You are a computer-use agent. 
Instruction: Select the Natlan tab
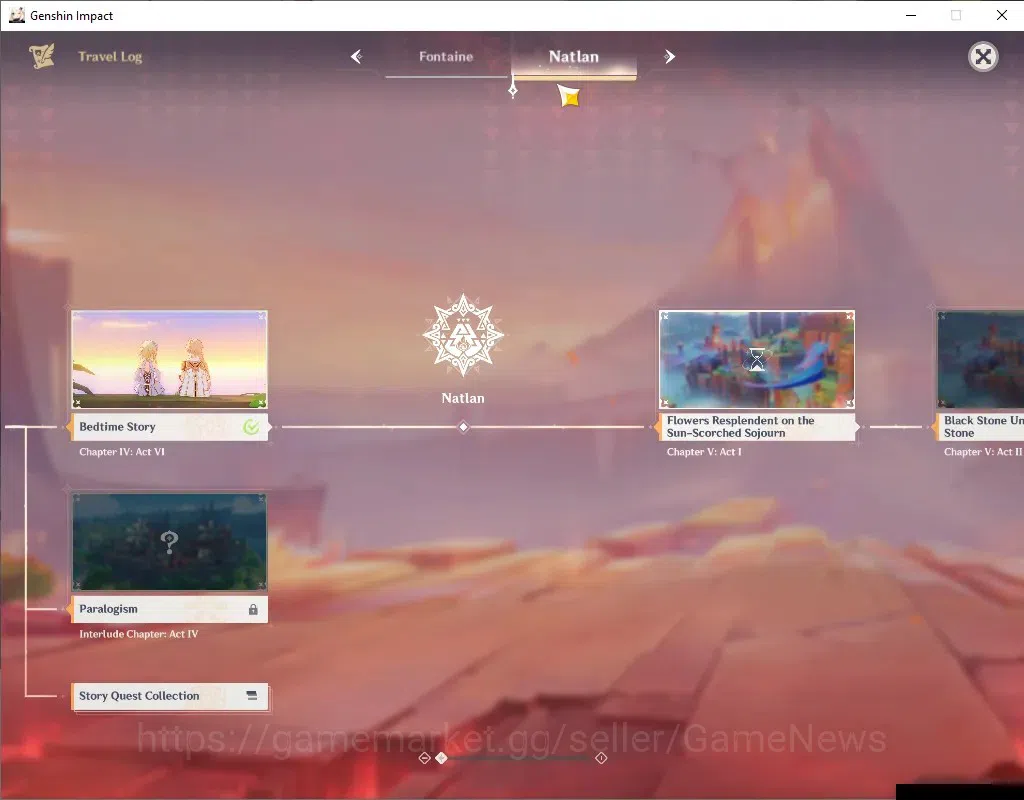coord(573,57)
